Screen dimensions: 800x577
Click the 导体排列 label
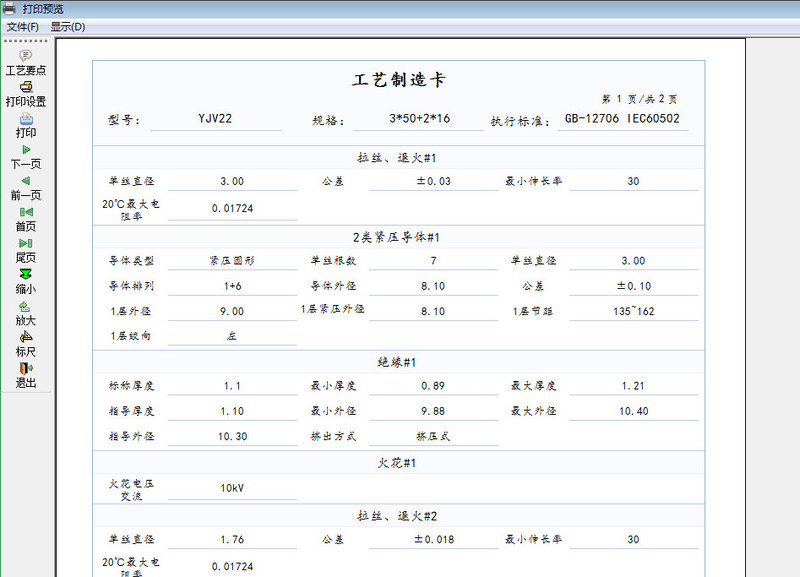tap(131, 286)
